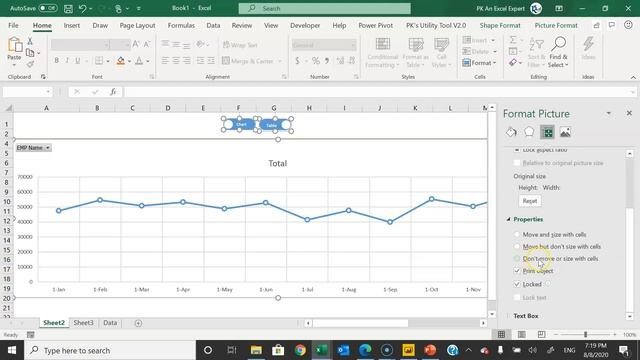640x360 pixels.
Task: Select Move and size with cells
Action: click(517, 235)
